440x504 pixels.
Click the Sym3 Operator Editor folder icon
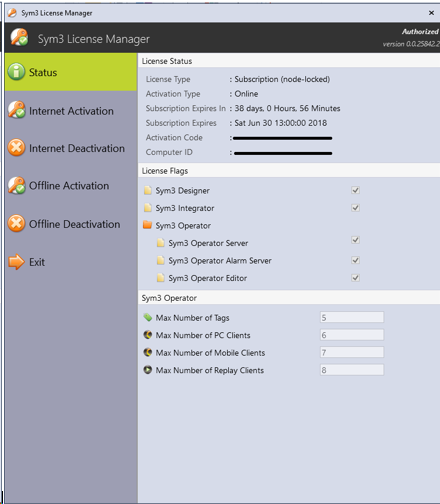(160, 278)
